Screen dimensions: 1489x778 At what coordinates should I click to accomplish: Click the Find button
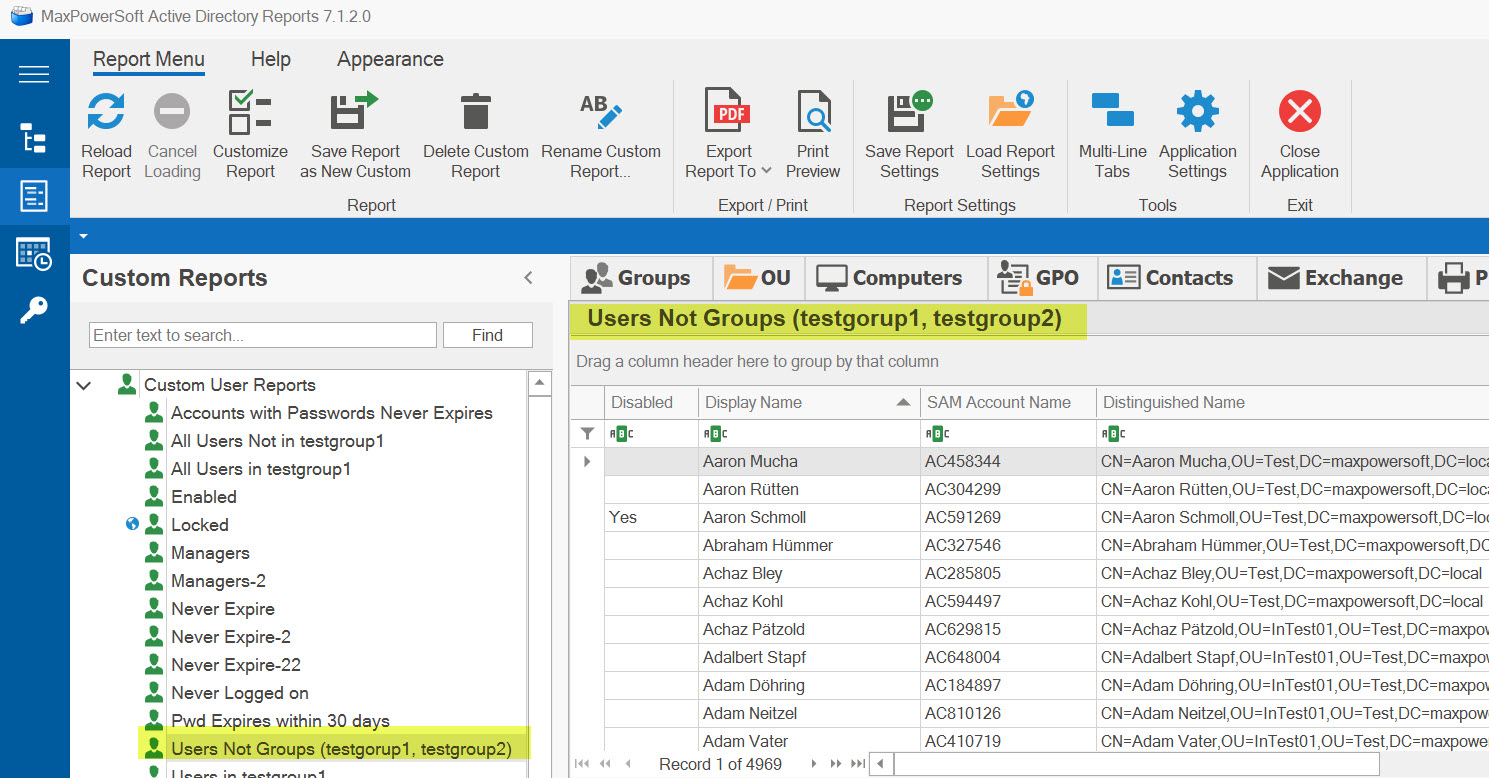coord(487,335)
